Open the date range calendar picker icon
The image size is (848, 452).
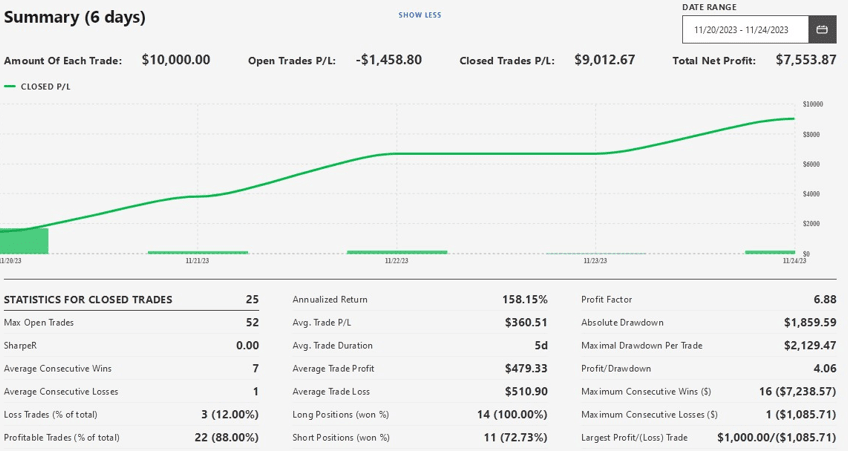822,30
